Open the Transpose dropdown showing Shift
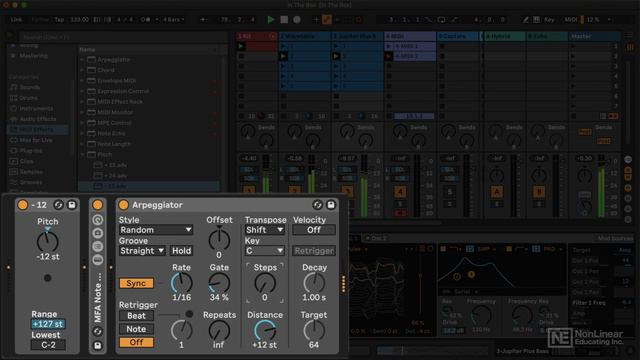 [264, 230]
